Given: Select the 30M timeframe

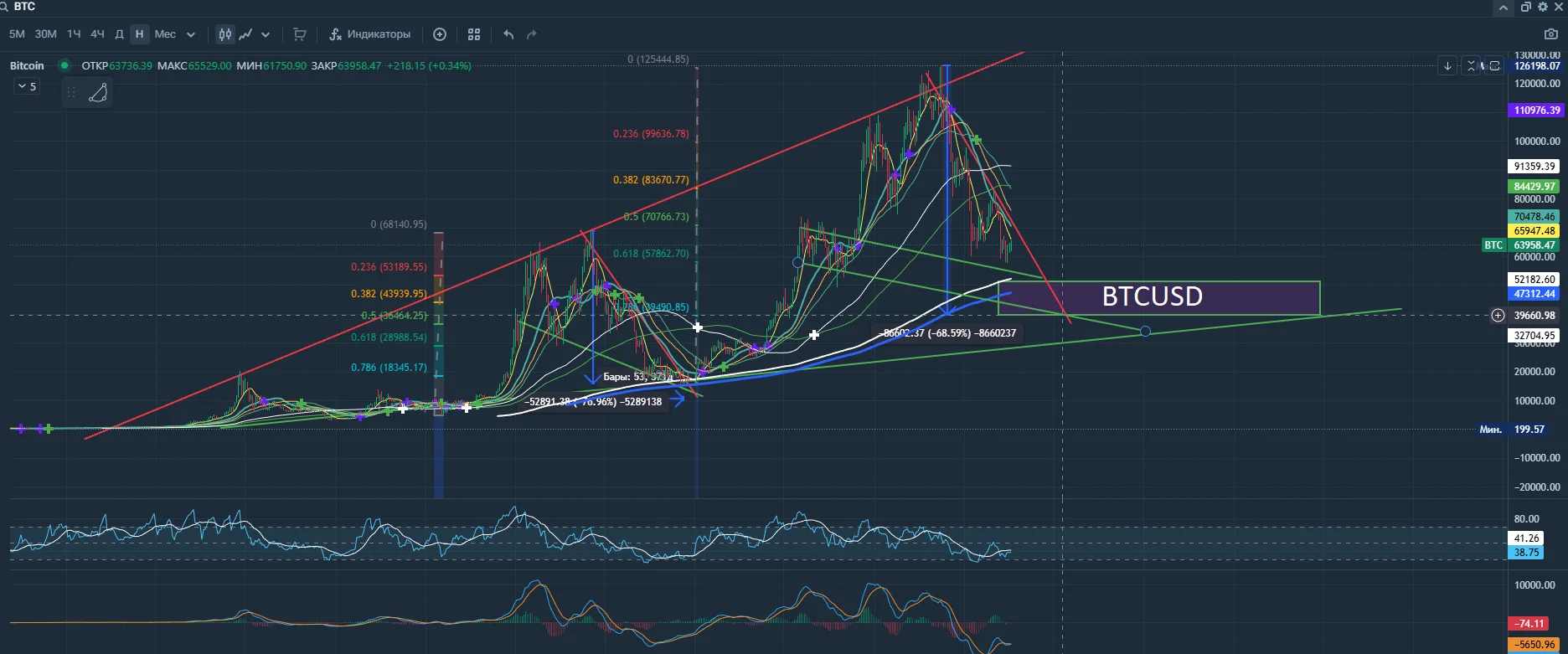Looking at the screenshot, I should tap(45, 34).
